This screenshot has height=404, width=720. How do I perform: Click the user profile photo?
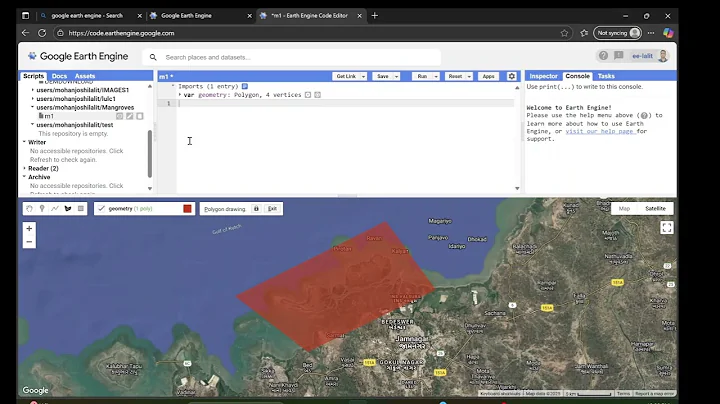pyautogui.click(x=663, y=56)
